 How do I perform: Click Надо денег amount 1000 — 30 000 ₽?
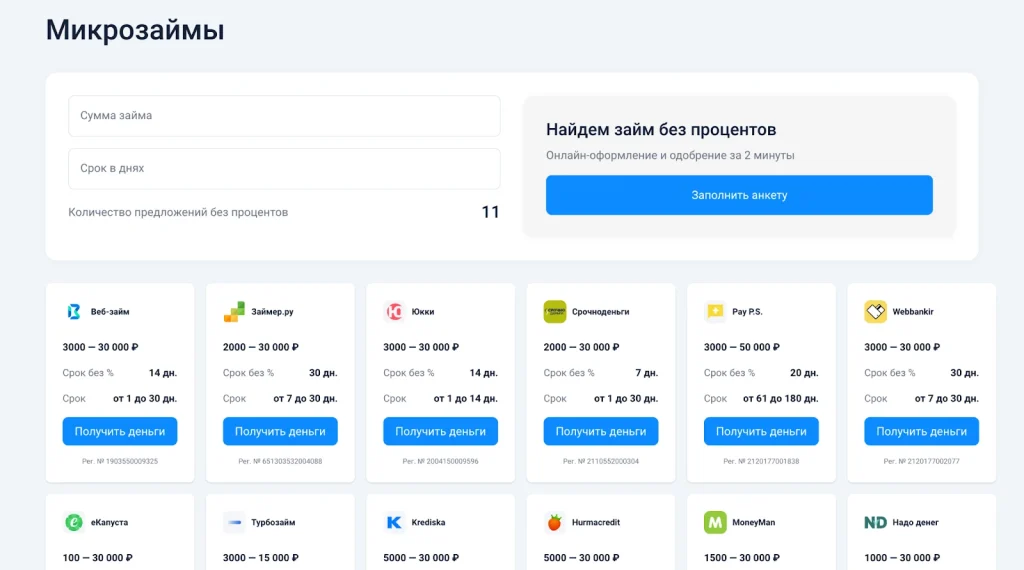coord(902,558)
